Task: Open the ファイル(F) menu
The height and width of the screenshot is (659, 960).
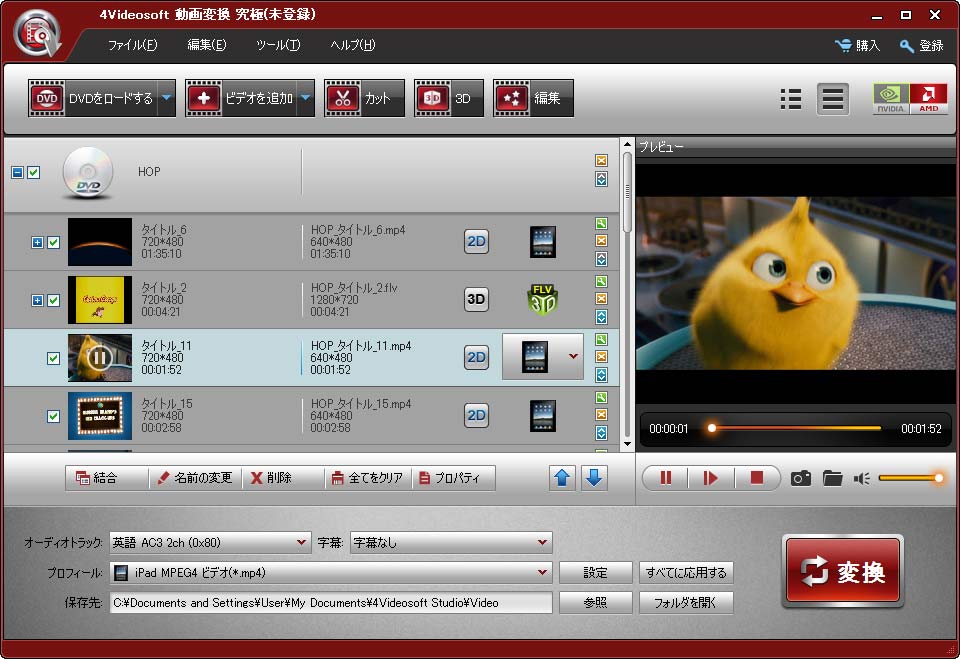Action: 132,45
